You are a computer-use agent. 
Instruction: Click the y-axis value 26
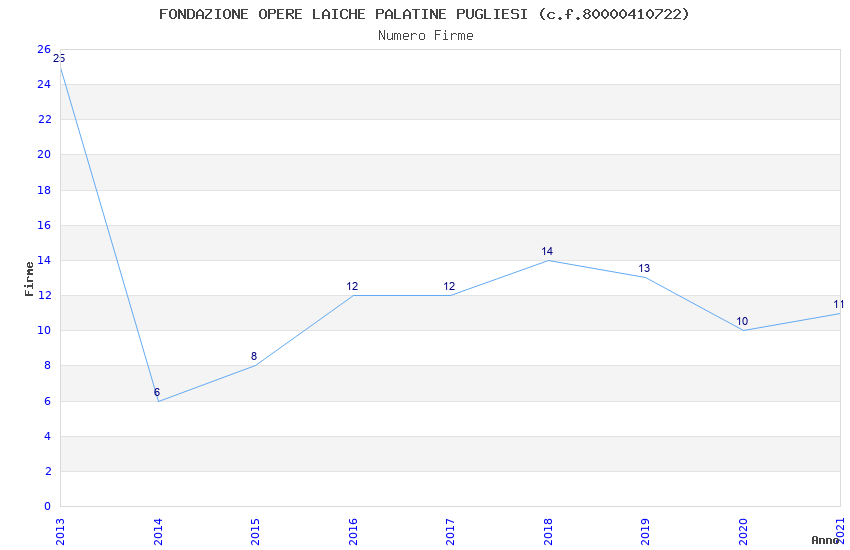pos(44,49)
